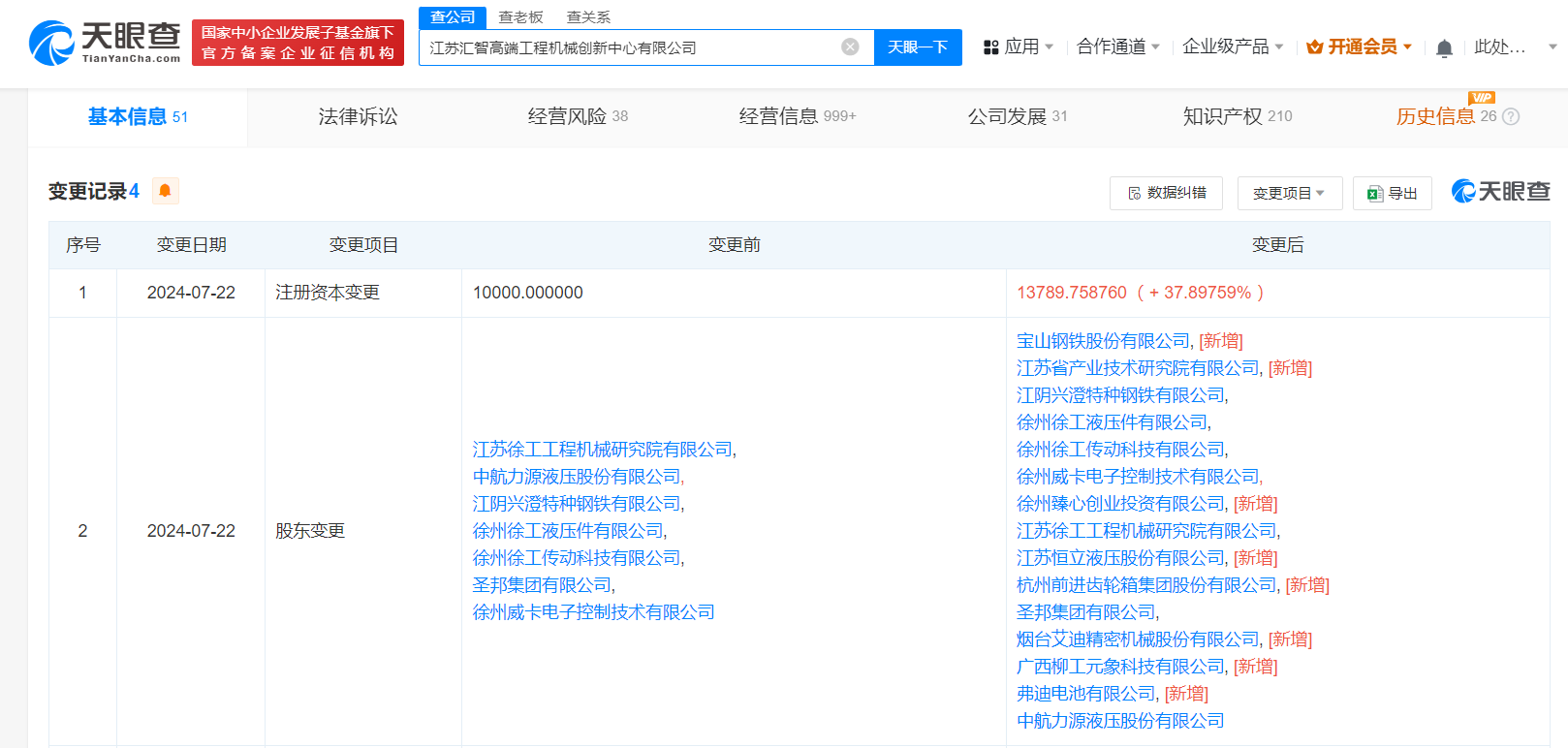Click the crown icon for 开通会员
1568x748 pixels.
point(1315,47)
